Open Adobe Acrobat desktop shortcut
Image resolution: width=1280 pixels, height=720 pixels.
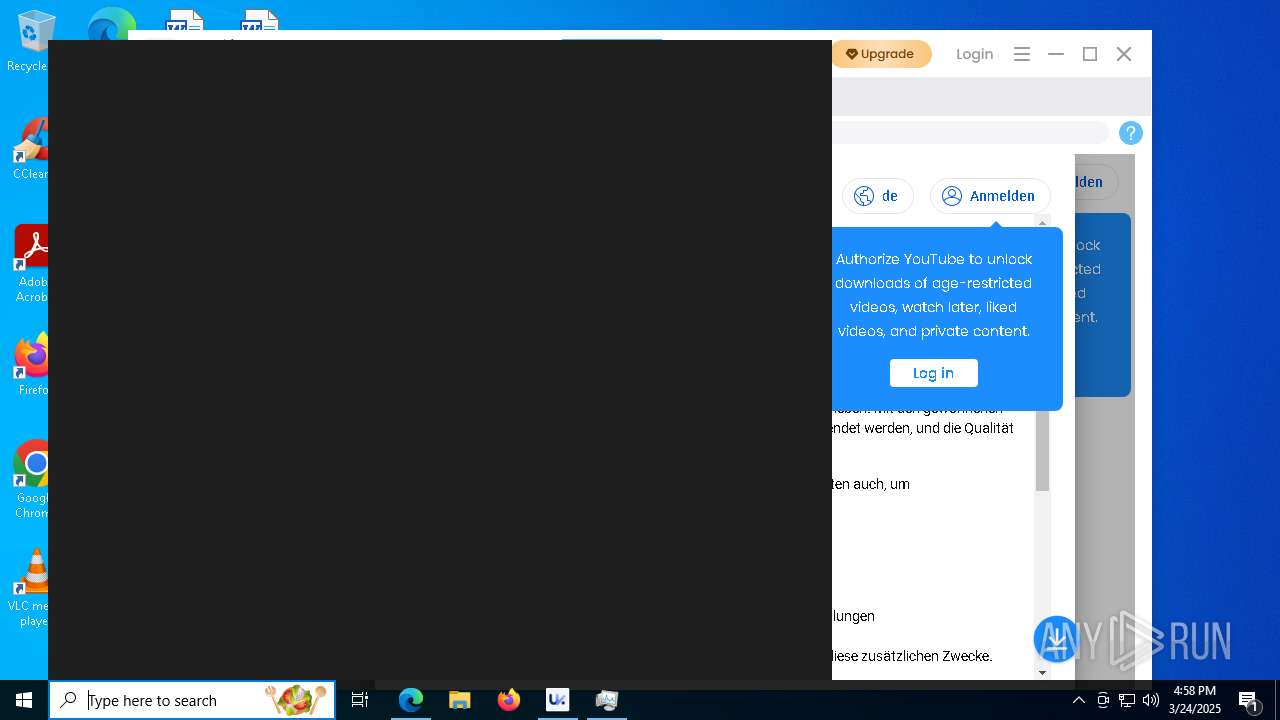tap(30, 265)
